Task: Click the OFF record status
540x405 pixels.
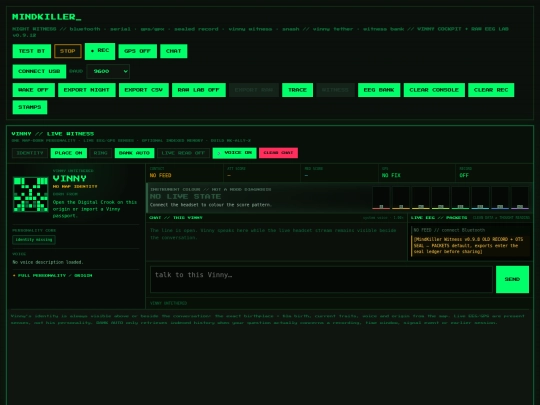Action: click(x=464, y=175)
